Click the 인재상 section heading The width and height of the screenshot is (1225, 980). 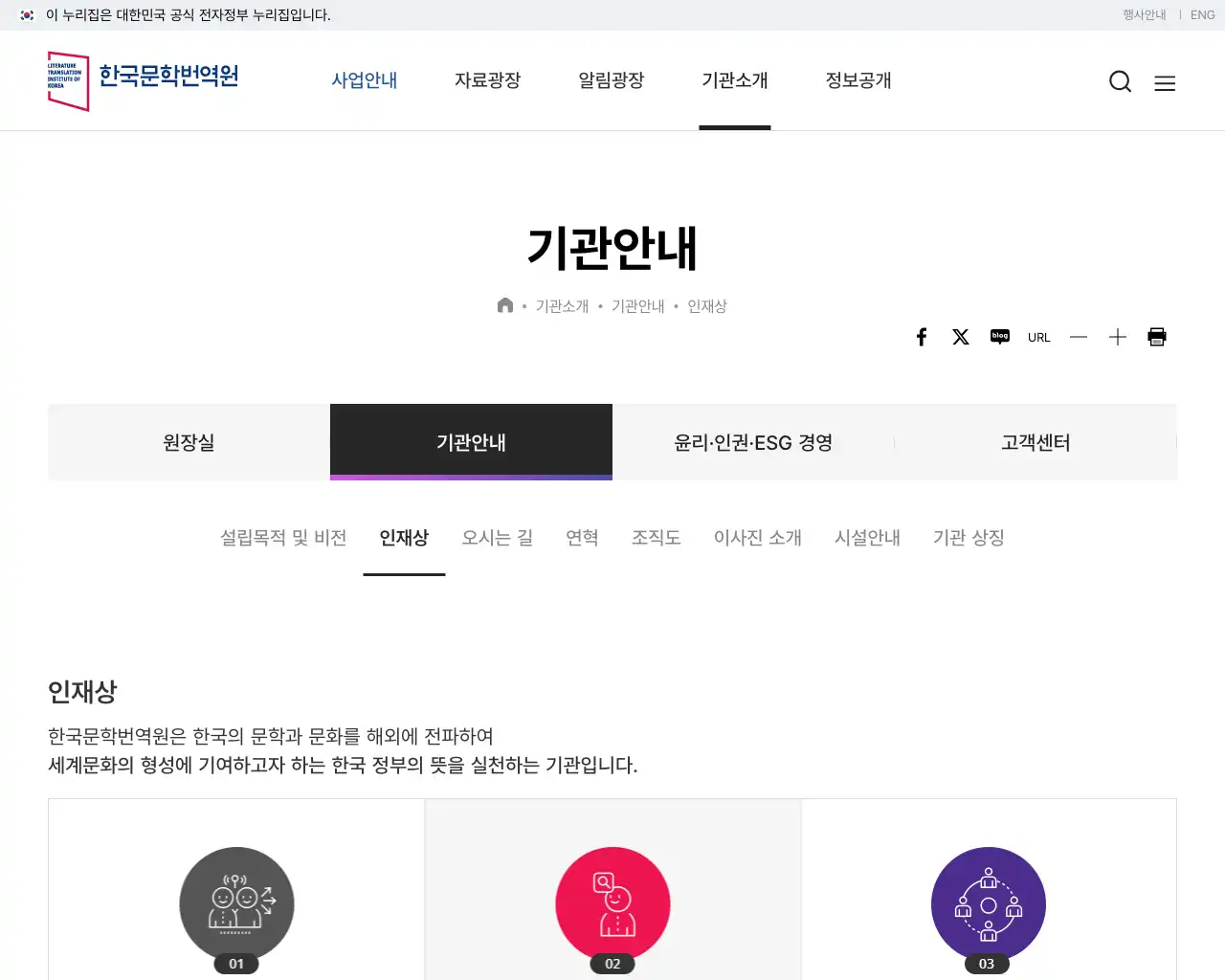click(x=82, y=691)
